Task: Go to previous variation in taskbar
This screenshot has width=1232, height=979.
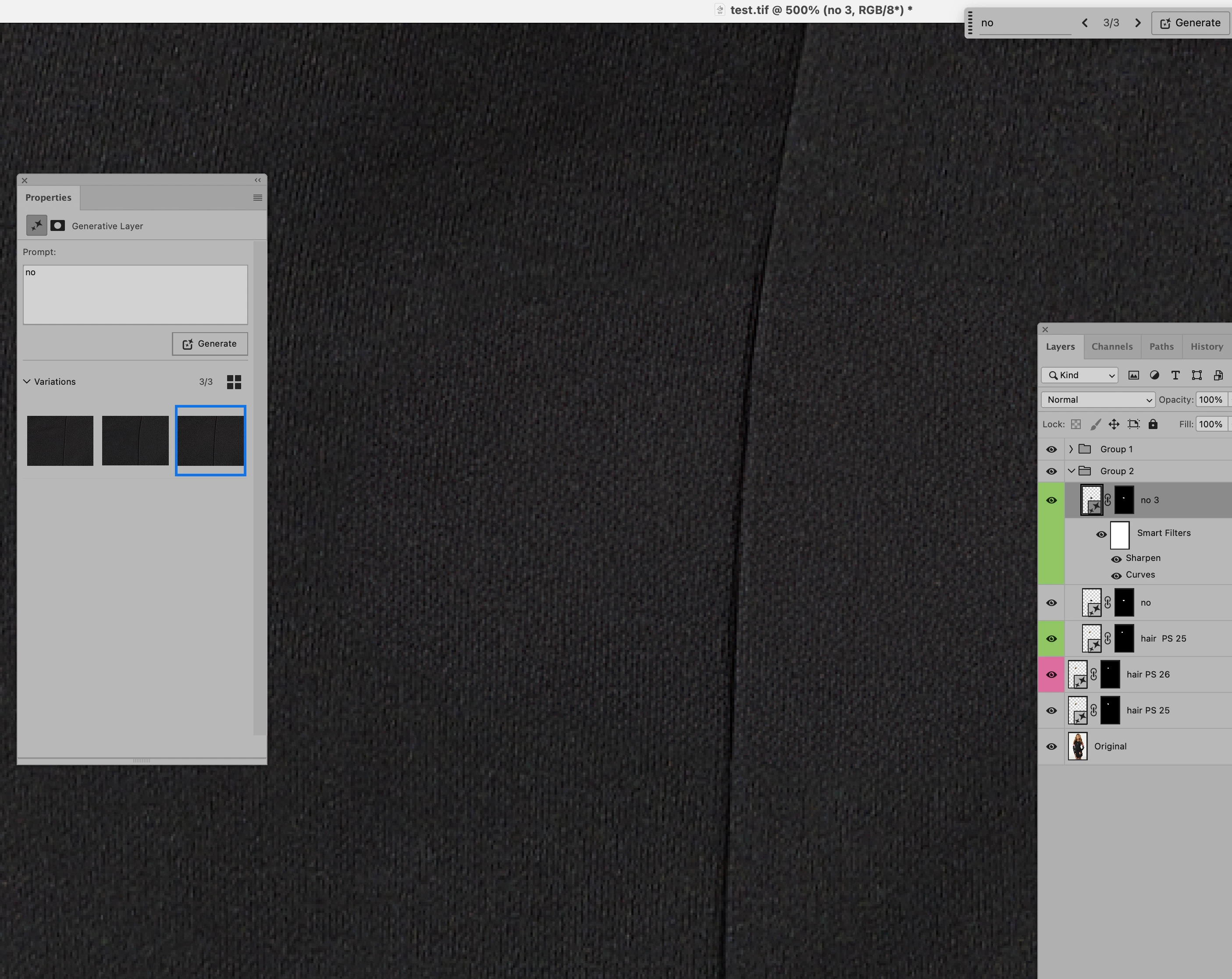Action: point(1085,23)
